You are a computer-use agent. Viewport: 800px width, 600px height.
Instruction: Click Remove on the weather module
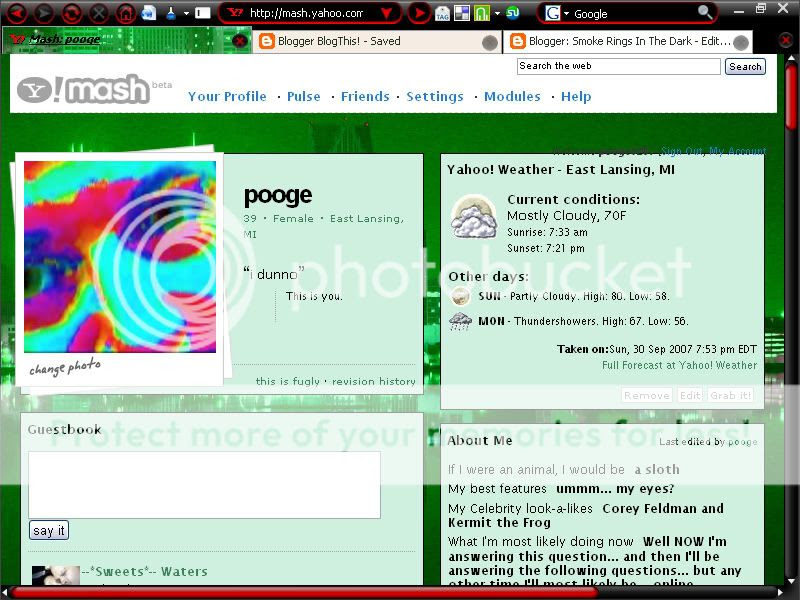646,395
